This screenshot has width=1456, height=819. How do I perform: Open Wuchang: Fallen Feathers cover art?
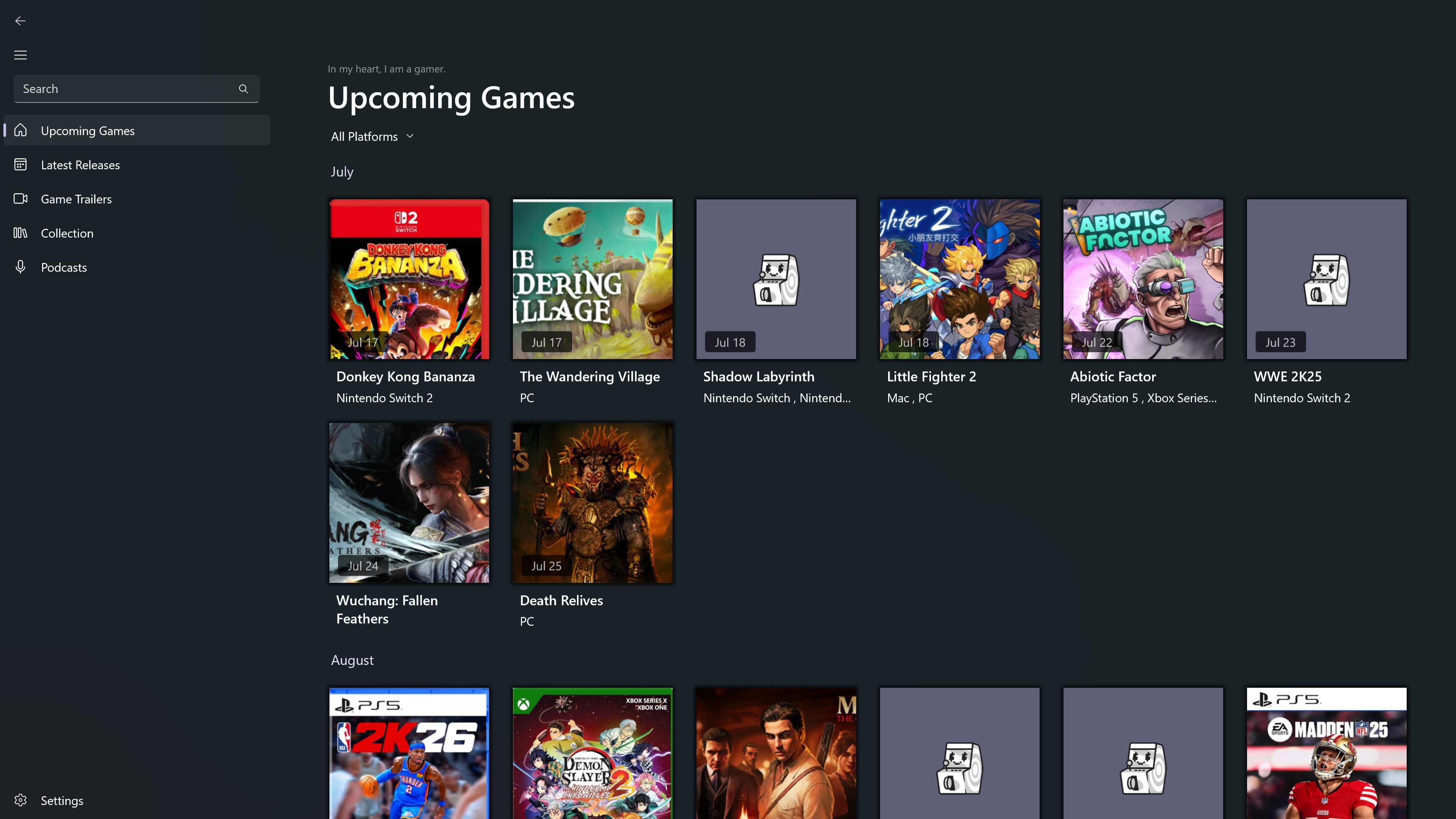pyautogui.click(x=409, y=503)
